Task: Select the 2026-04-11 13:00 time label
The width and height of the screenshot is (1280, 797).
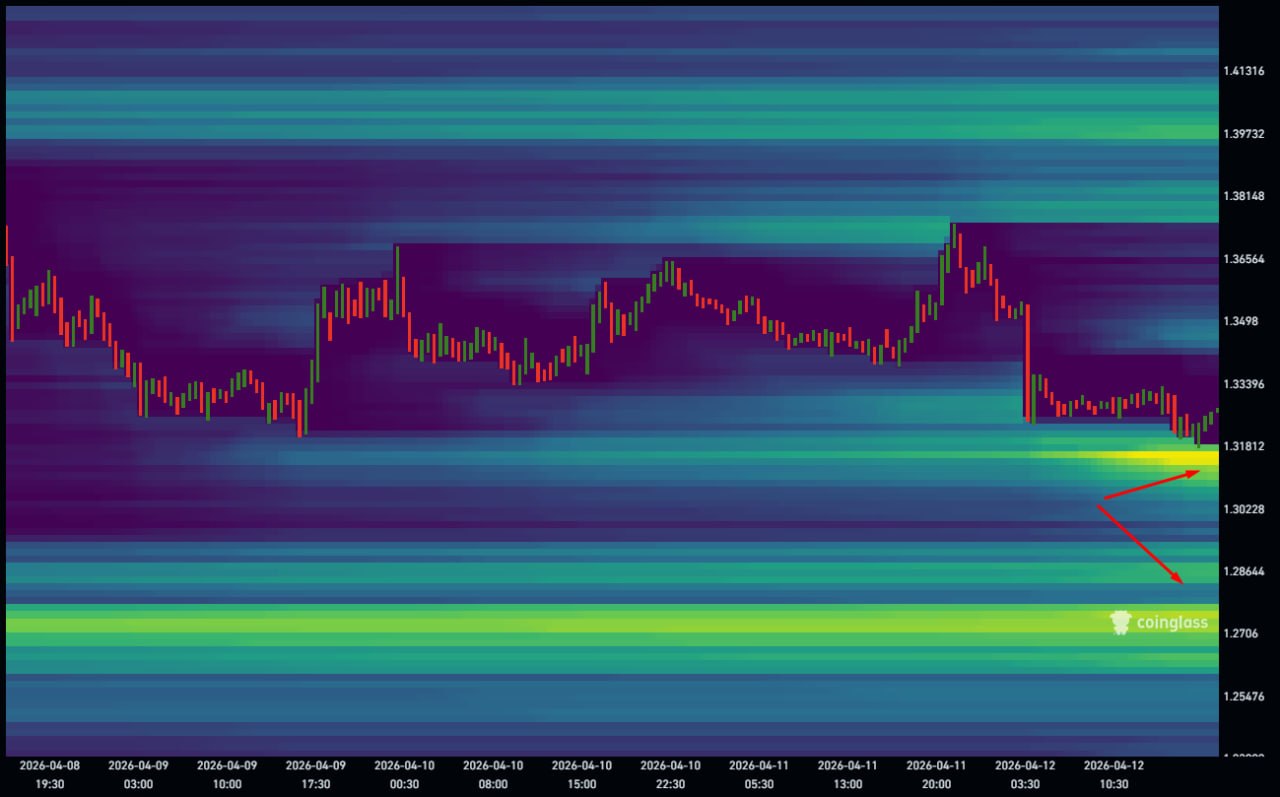Action: [849, 775]
